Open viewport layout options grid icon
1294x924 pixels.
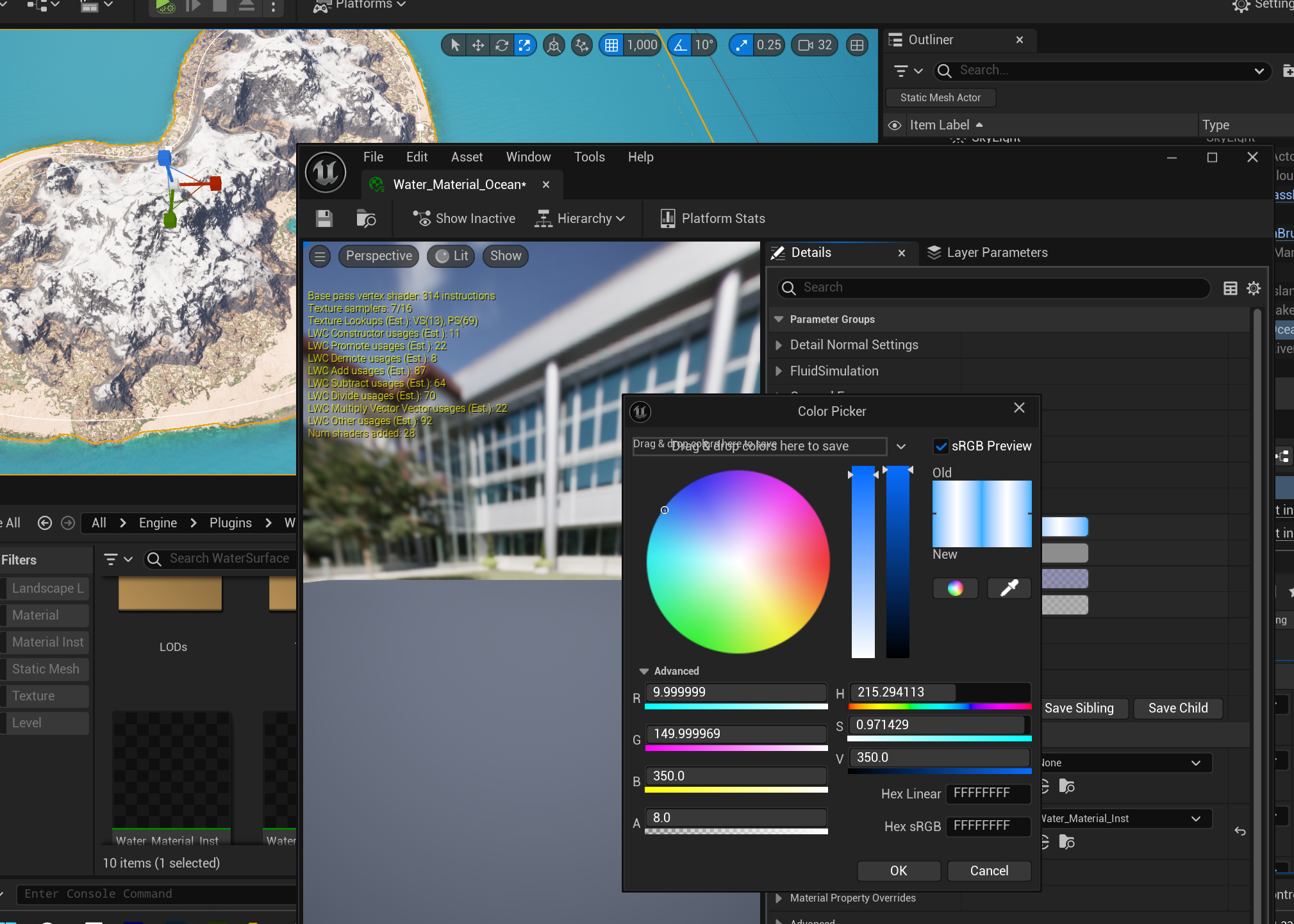pyautogui.click(x=857, y=45)
